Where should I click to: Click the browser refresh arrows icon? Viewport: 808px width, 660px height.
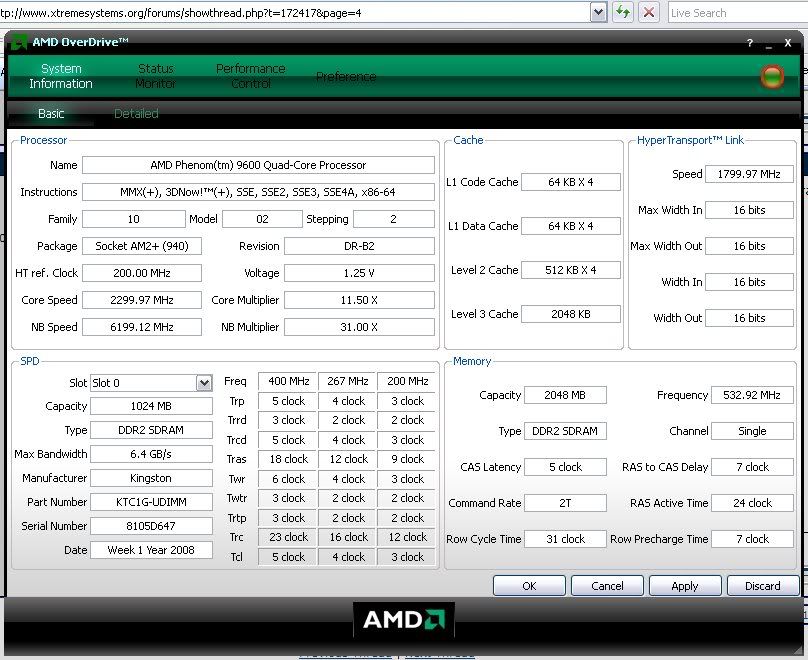(622, 12)
